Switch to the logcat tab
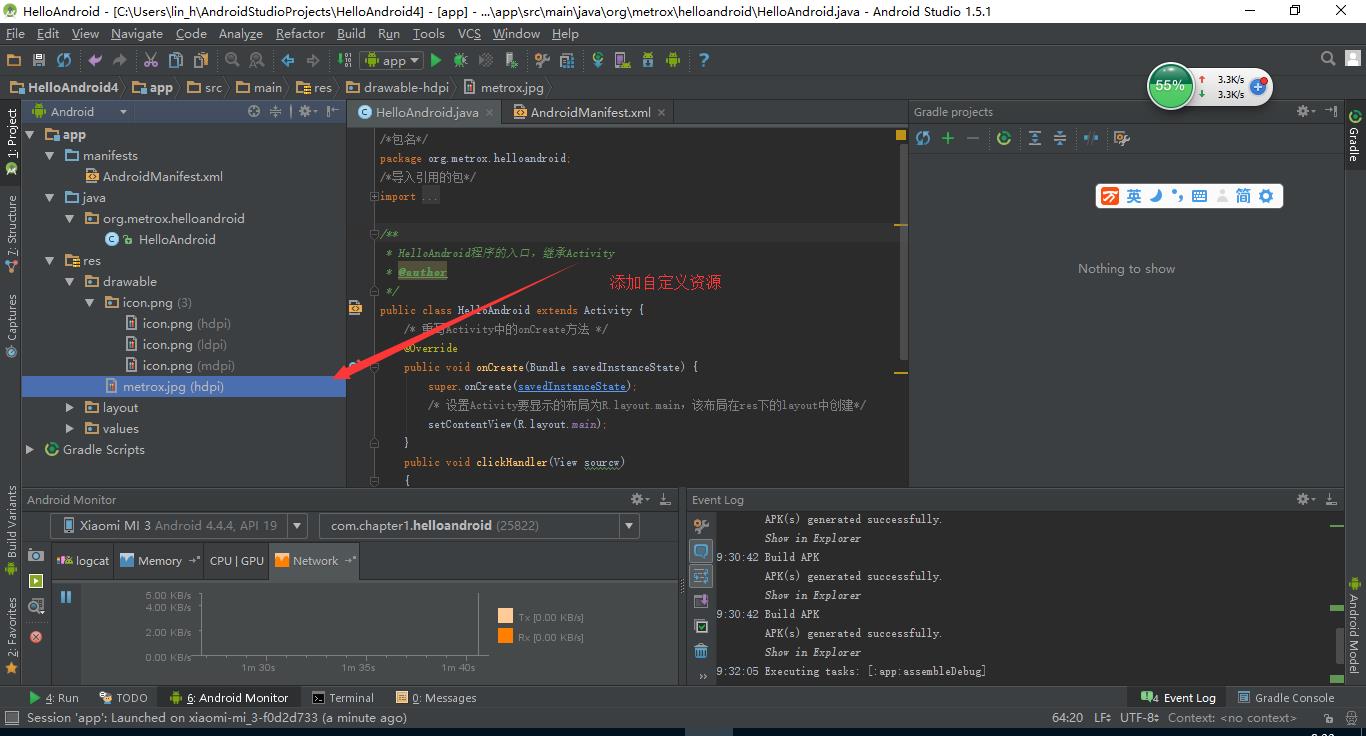The width and height of the screenshot is (1366, 736). 84,560
